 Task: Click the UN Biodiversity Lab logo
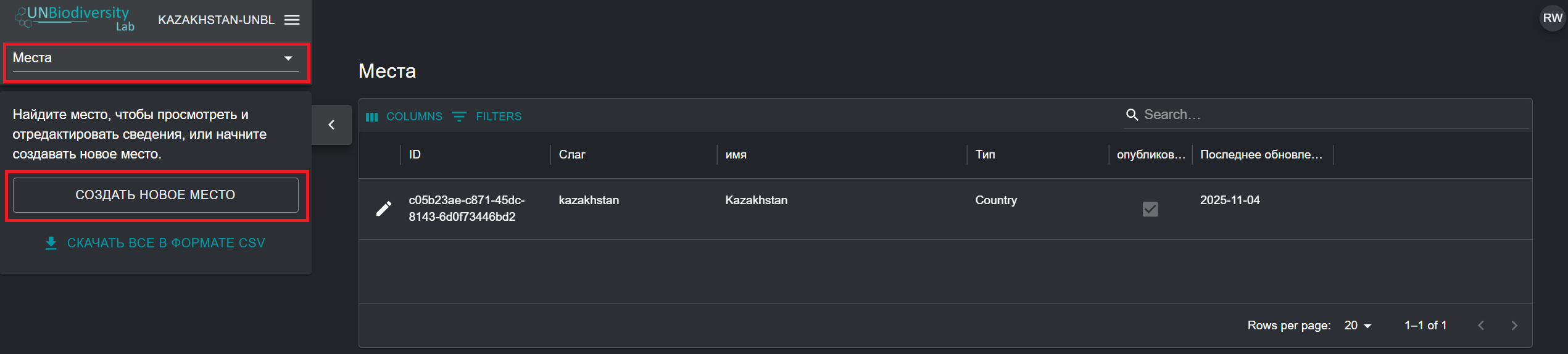75,19
